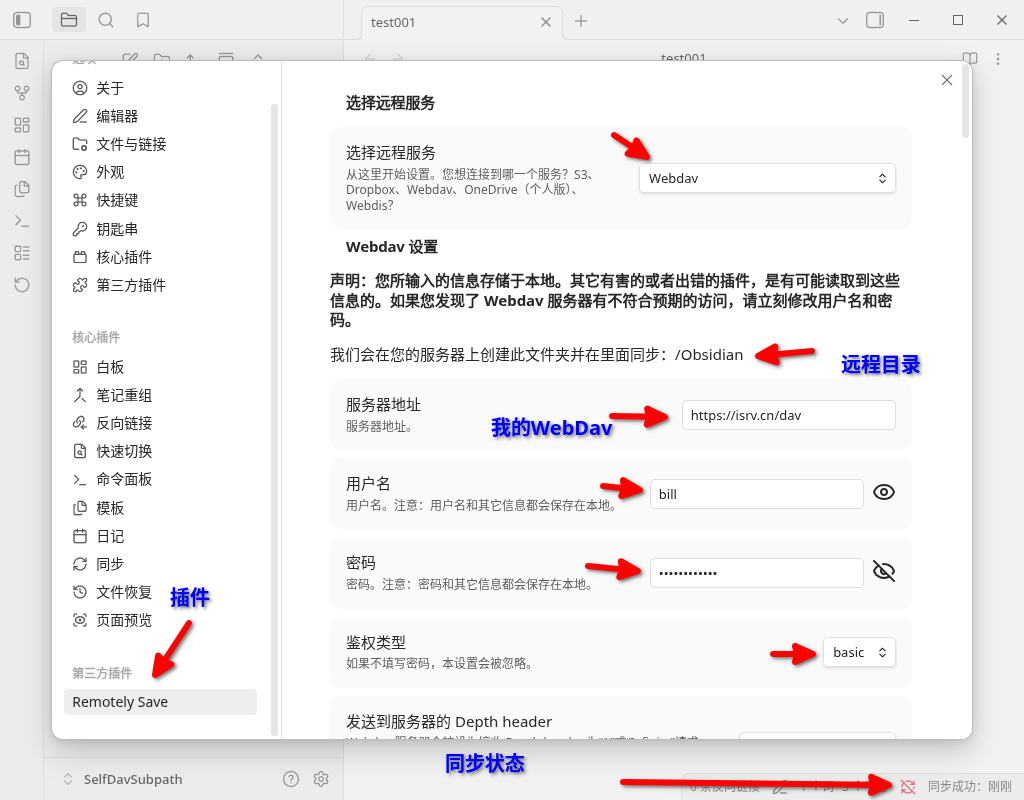Open help question mark icon
Image resolution: width=1024 pixels, height=800 pixels.
click(291, 778)
